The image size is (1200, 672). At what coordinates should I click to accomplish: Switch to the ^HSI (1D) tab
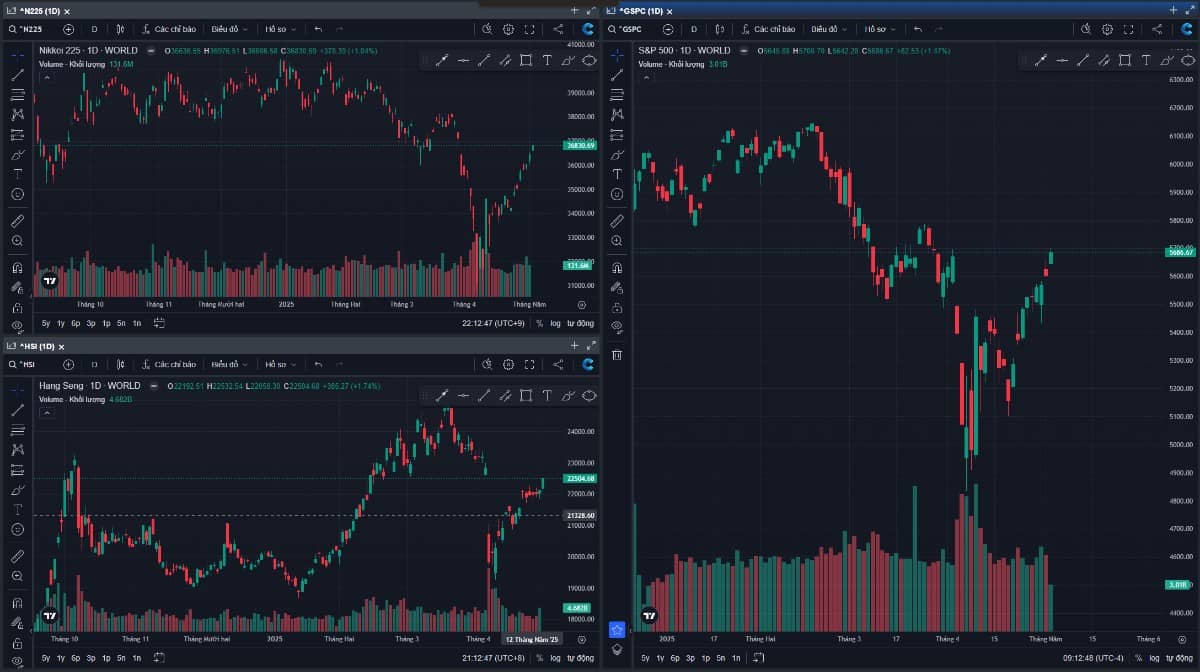pos(36,346)
